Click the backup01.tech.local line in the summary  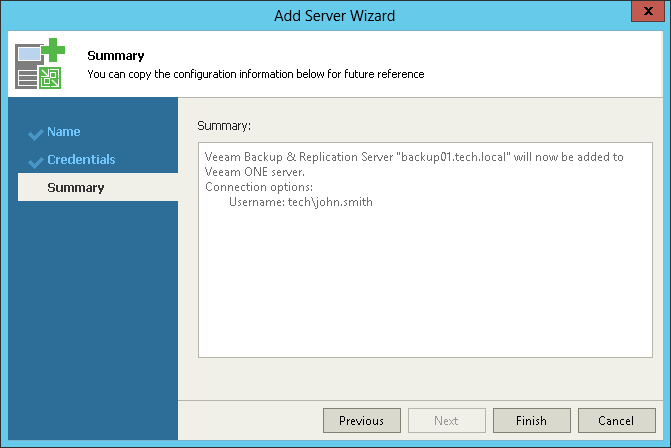tap(413, 157)
